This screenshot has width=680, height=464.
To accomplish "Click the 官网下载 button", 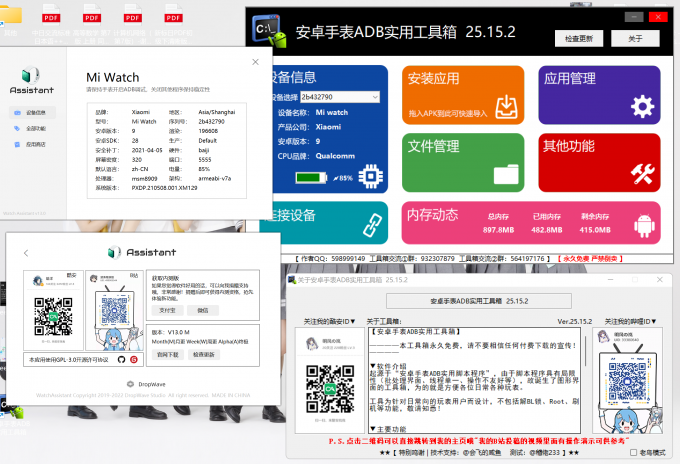I will (168, 355).
